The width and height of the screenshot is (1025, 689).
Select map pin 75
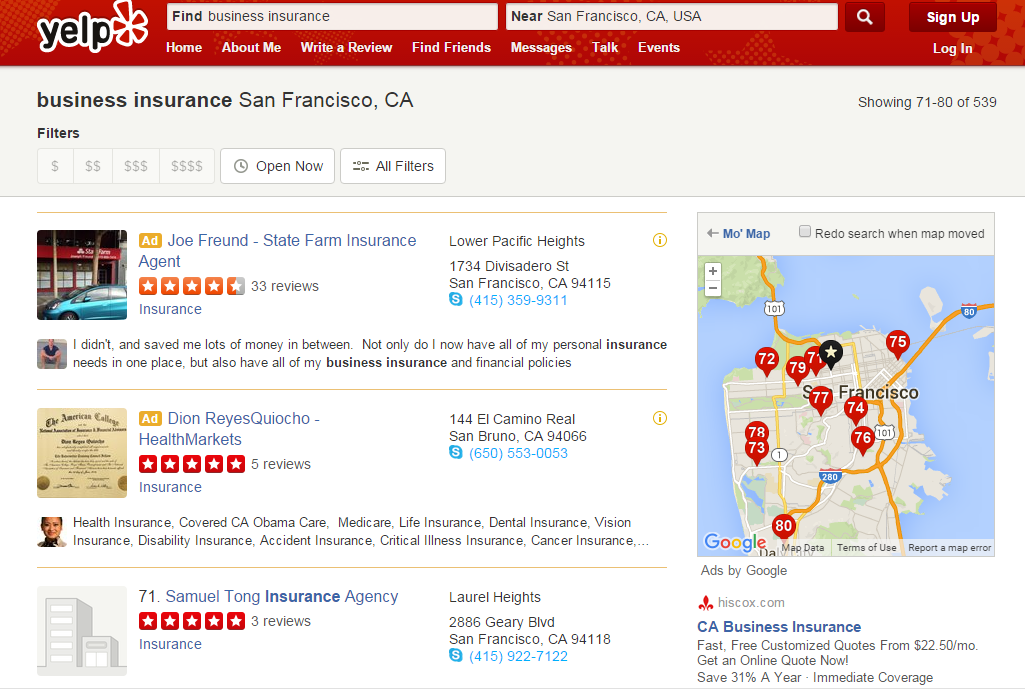click(x=898, y=343)
